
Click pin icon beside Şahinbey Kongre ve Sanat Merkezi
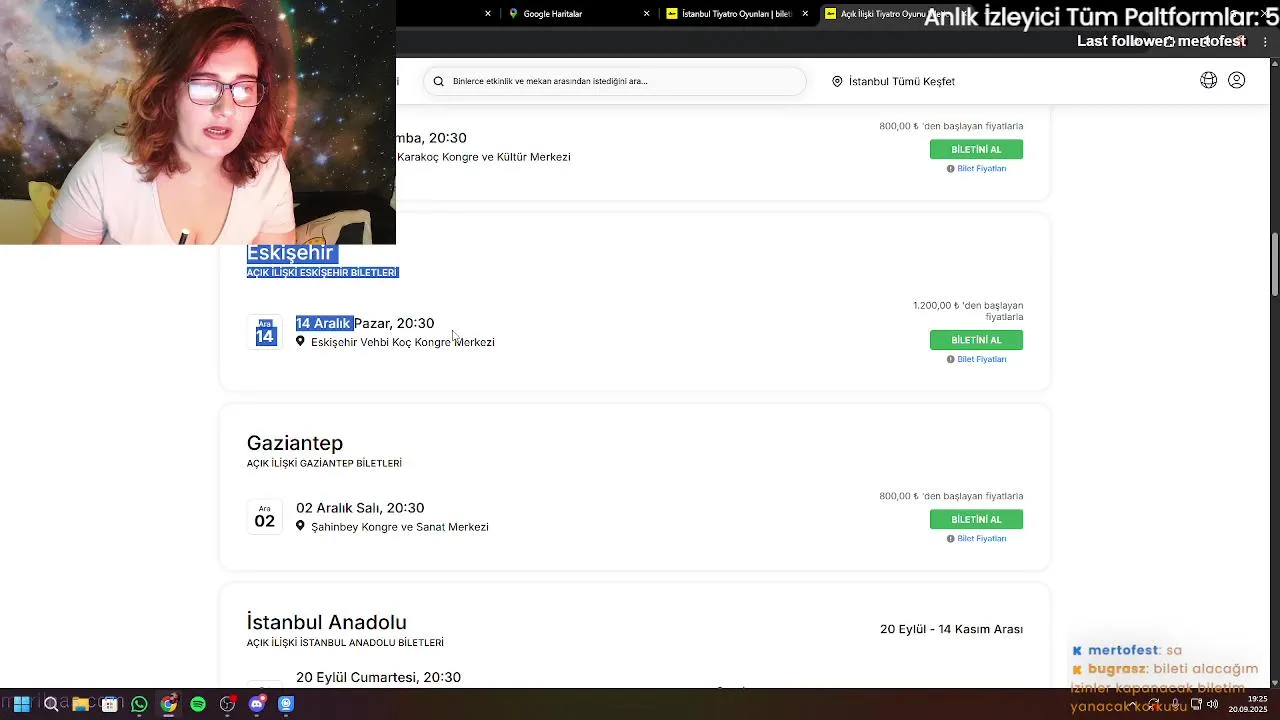[x=300, y=526]
